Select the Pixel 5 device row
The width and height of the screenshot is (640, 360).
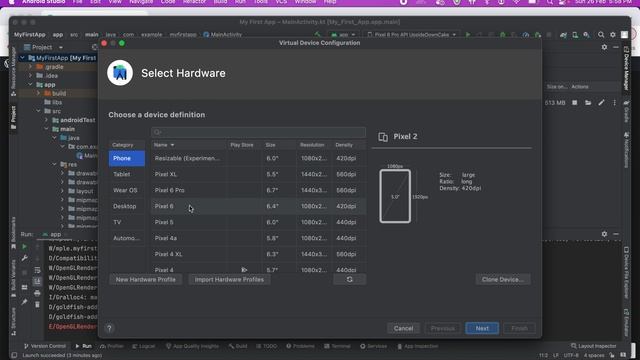pos(258,222)
